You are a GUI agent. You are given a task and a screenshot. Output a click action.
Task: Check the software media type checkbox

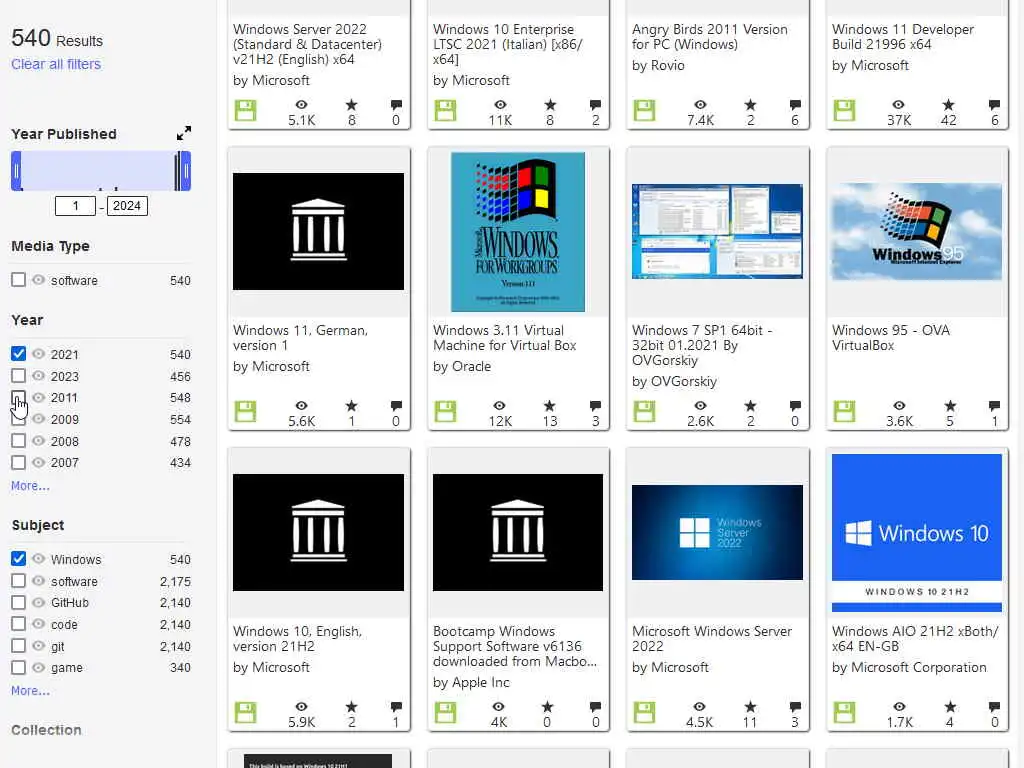pyautogui.click(x=18, y=280)
